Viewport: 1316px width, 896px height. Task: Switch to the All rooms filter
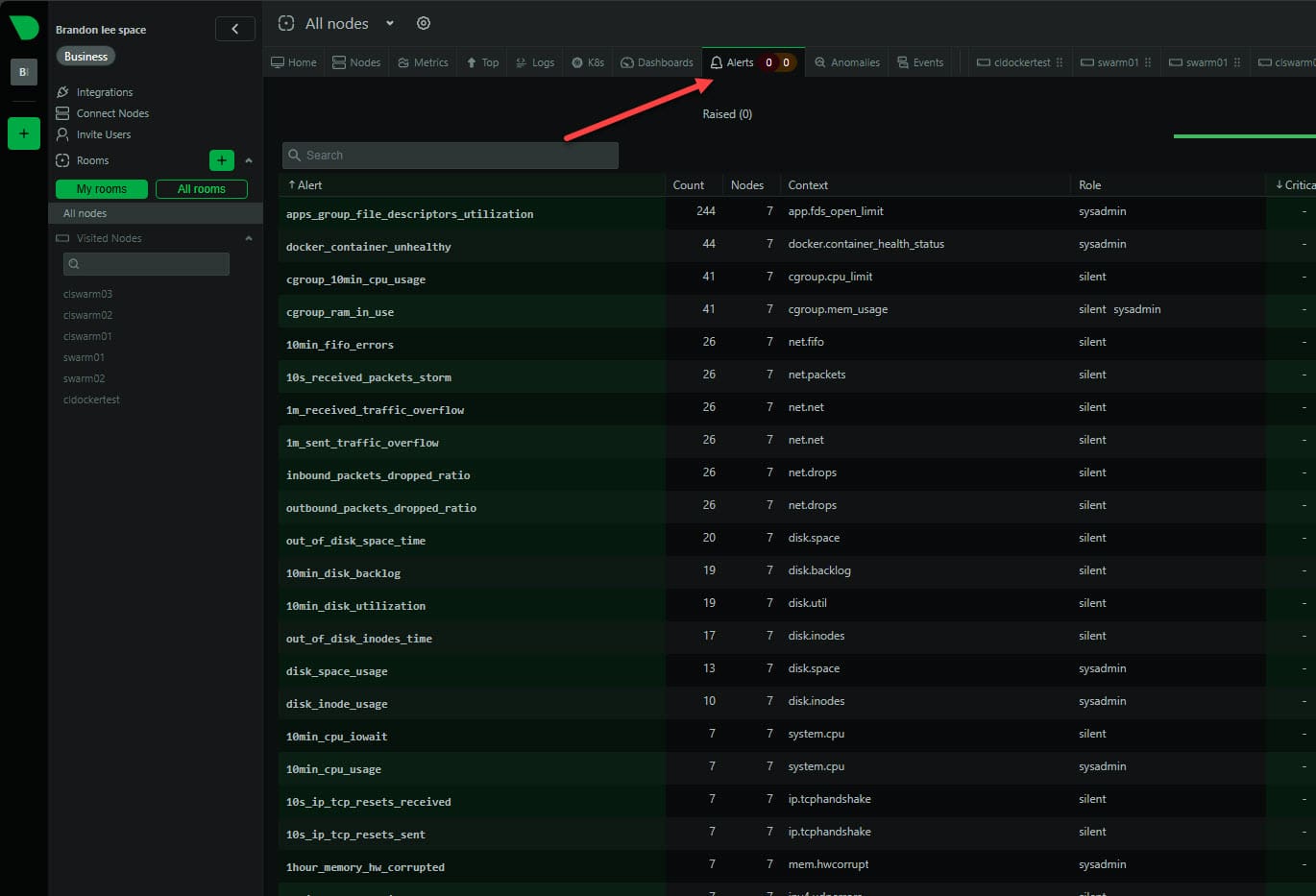[x=202, y=190]
